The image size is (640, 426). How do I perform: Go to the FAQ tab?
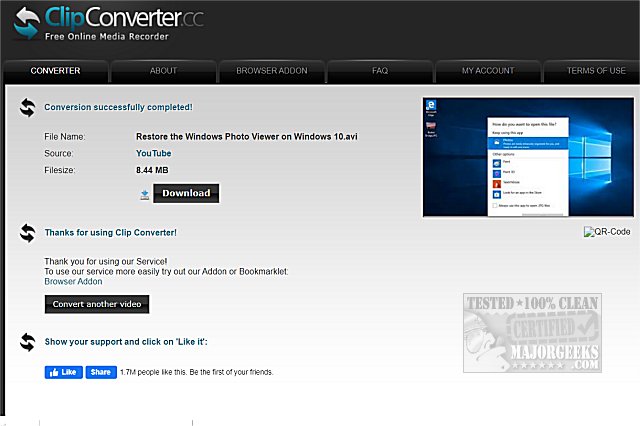click(380, 71)
